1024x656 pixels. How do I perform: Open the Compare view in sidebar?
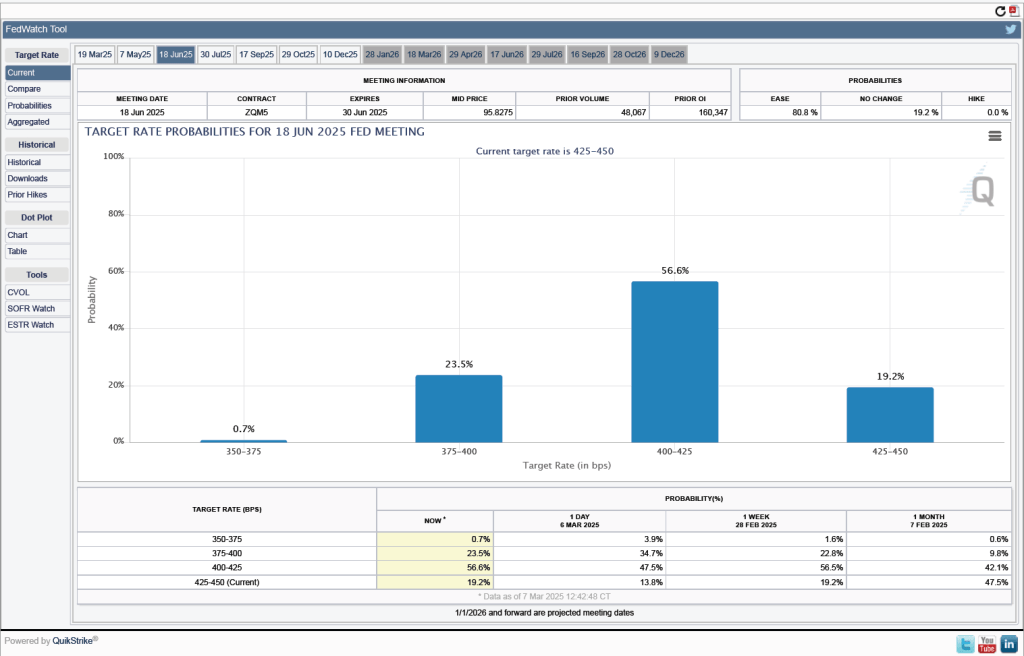pyautogui.click(x=25, y=89)
